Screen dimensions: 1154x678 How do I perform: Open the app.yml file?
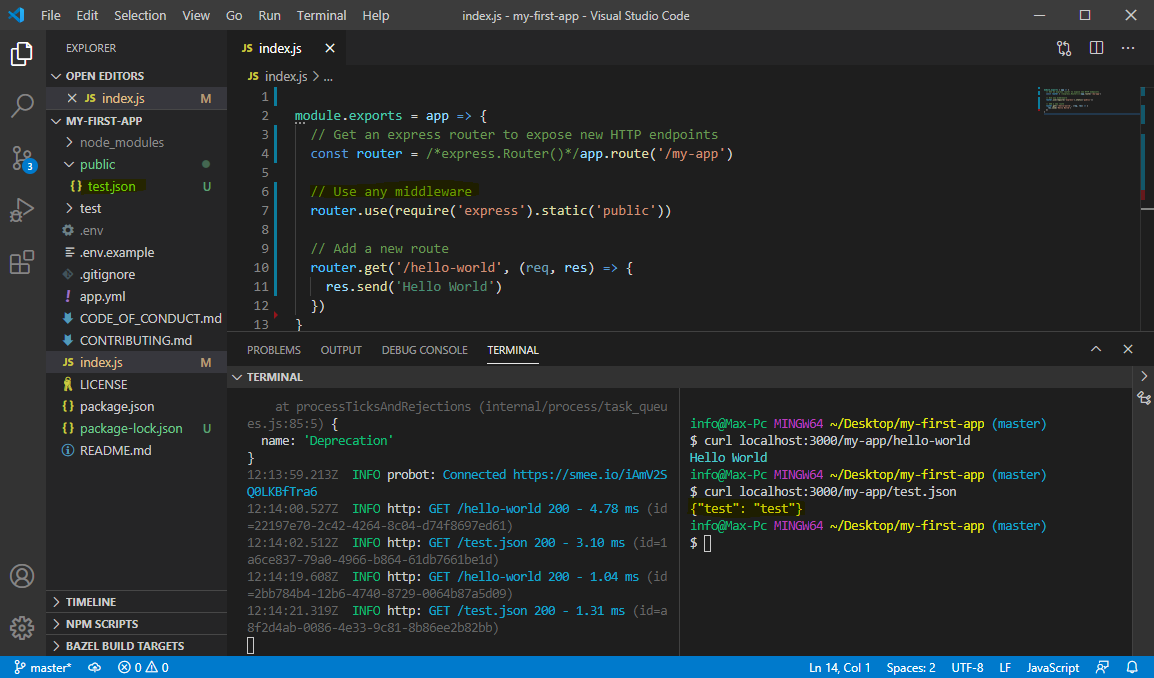102,297
